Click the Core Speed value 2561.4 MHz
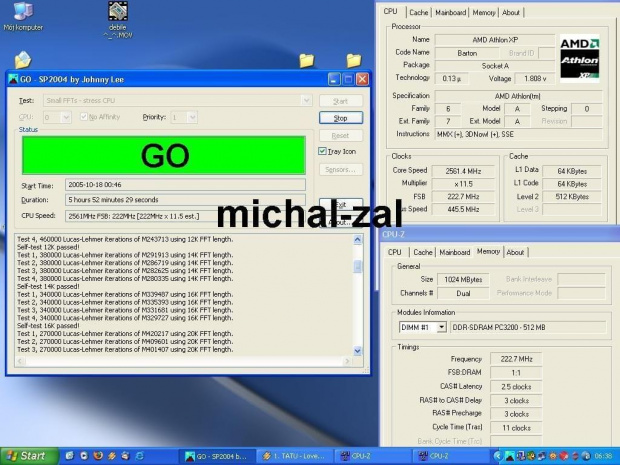Viewport: 620px width, 465px height. (x=463, y=171)
